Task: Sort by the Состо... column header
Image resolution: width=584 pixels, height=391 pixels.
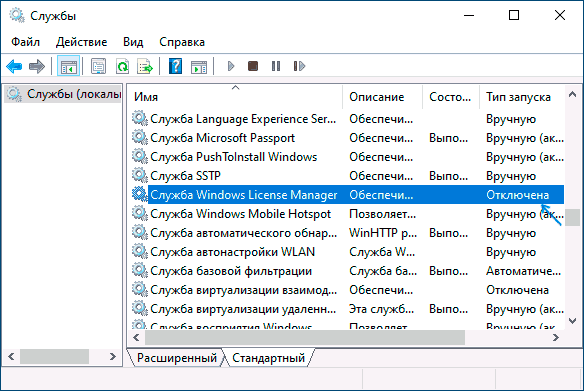Action: pos(451,97)
